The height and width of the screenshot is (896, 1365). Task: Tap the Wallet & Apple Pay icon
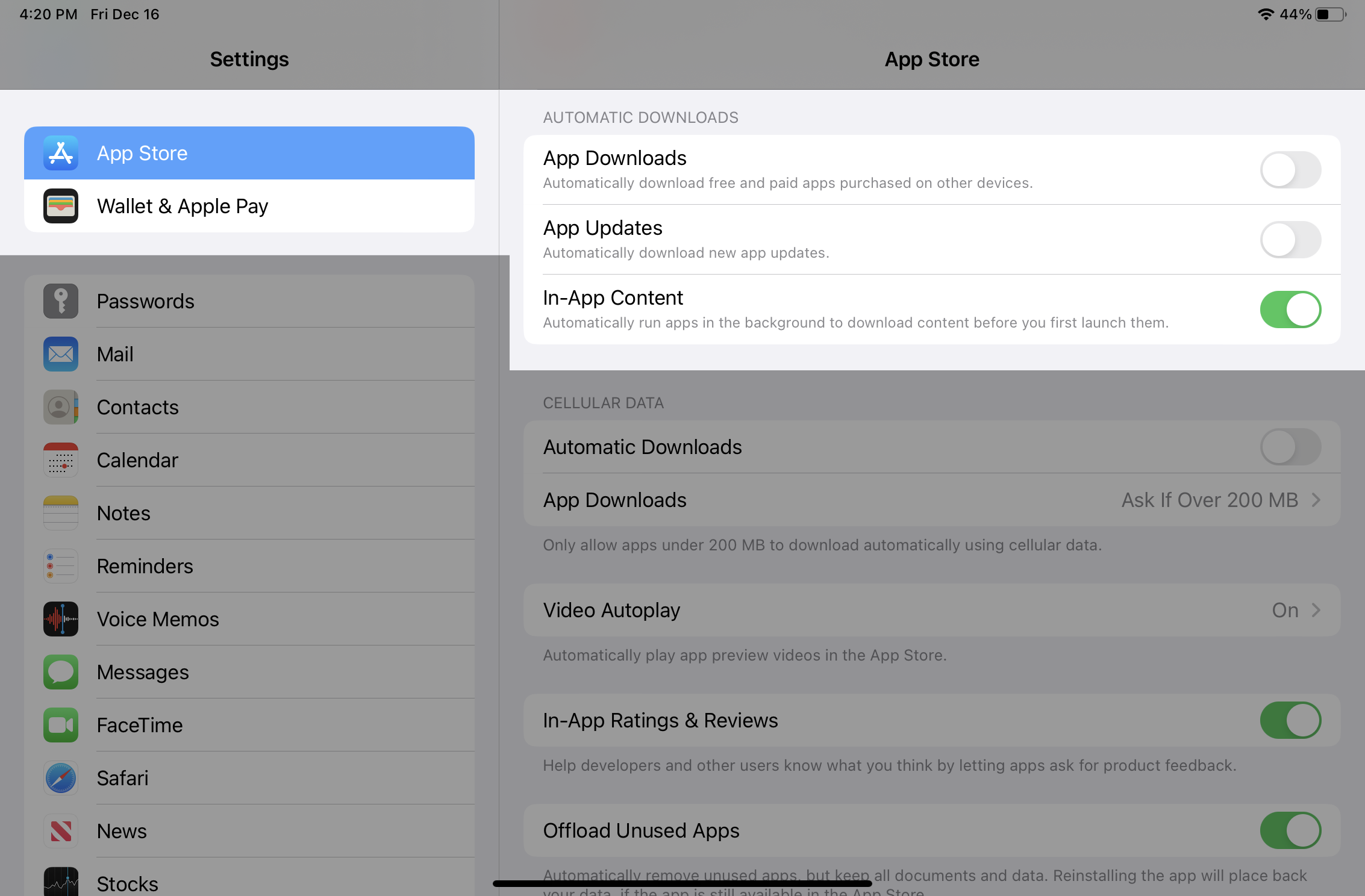pos(61,206)
